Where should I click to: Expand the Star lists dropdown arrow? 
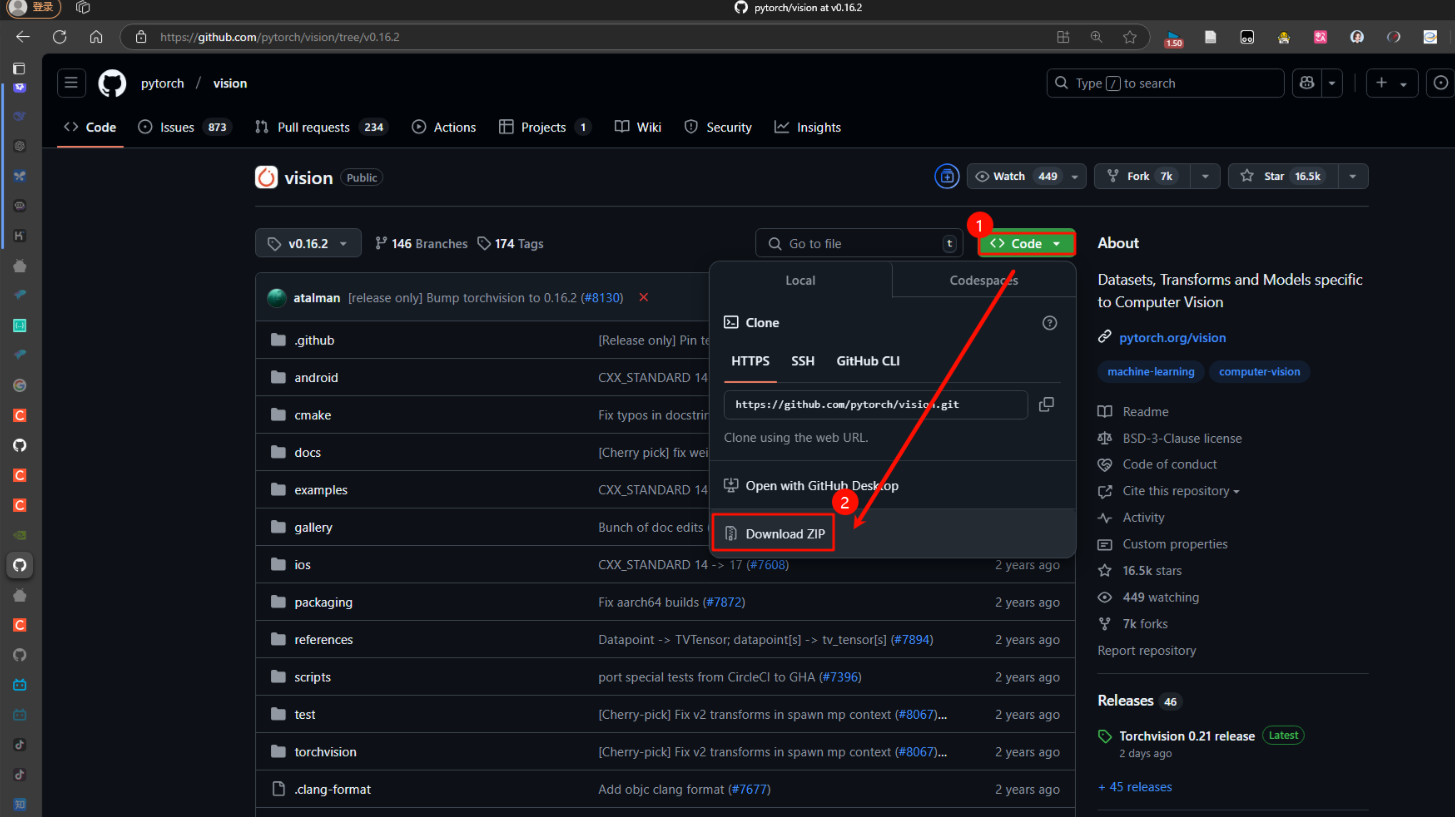click(x=1352, y=176)
